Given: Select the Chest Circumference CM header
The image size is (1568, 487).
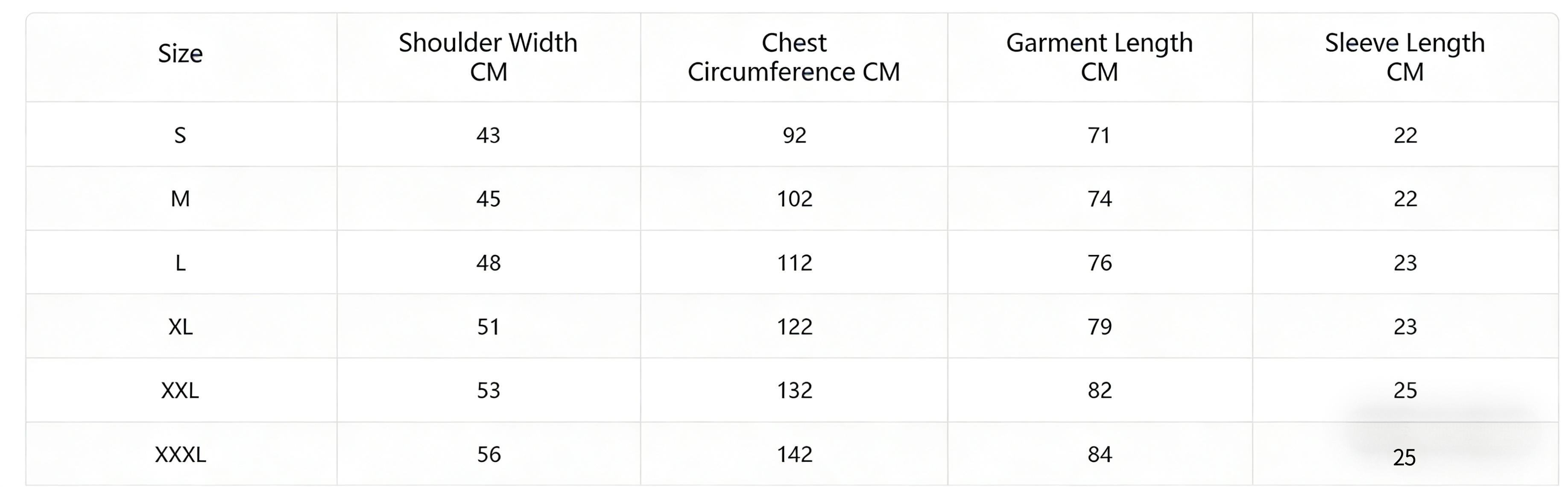Looking at the screenshot, I should 794,57.
